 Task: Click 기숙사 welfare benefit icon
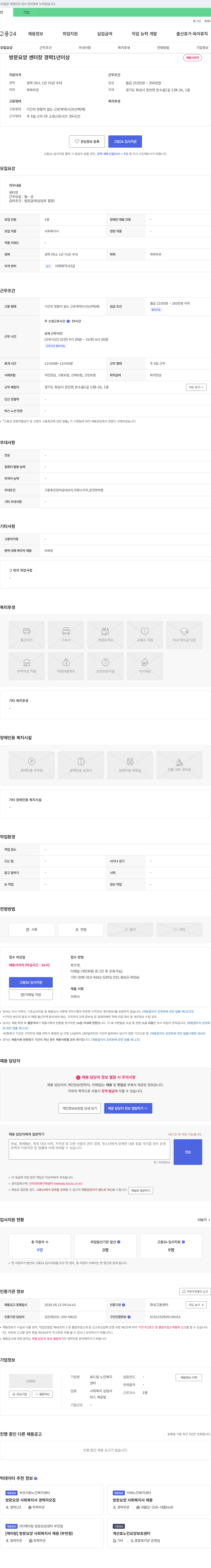click(x=66, y=634)
